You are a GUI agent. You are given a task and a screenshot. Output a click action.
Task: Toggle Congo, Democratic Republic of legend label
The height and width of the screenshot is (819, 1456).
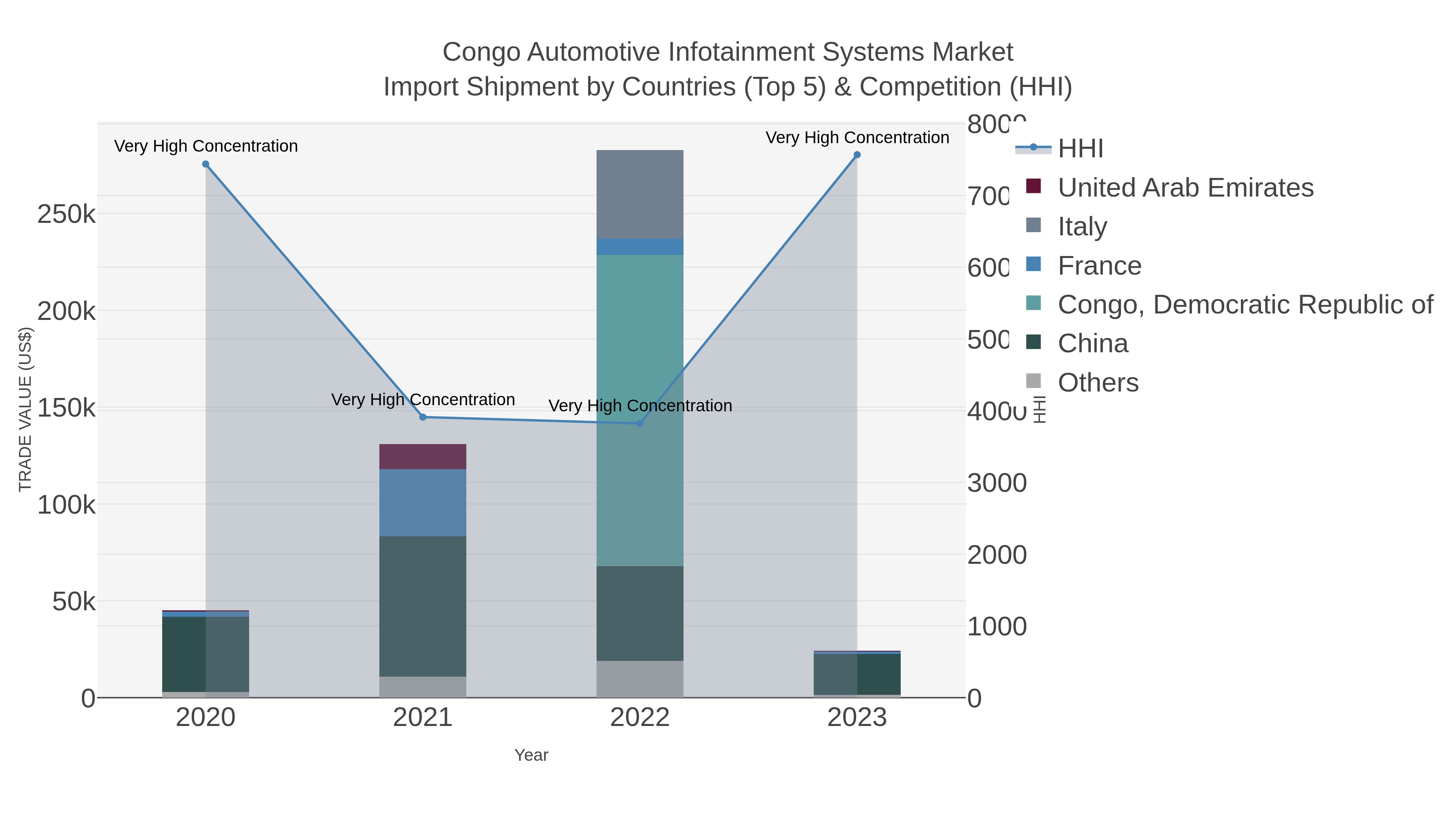(1245, 305)
